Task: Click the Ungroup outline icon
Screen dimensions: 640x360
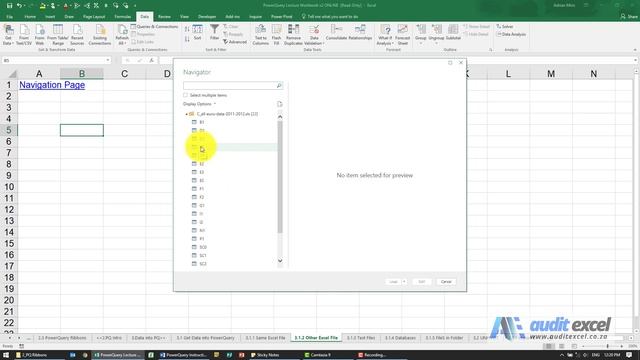Action: tap(436, 33)
